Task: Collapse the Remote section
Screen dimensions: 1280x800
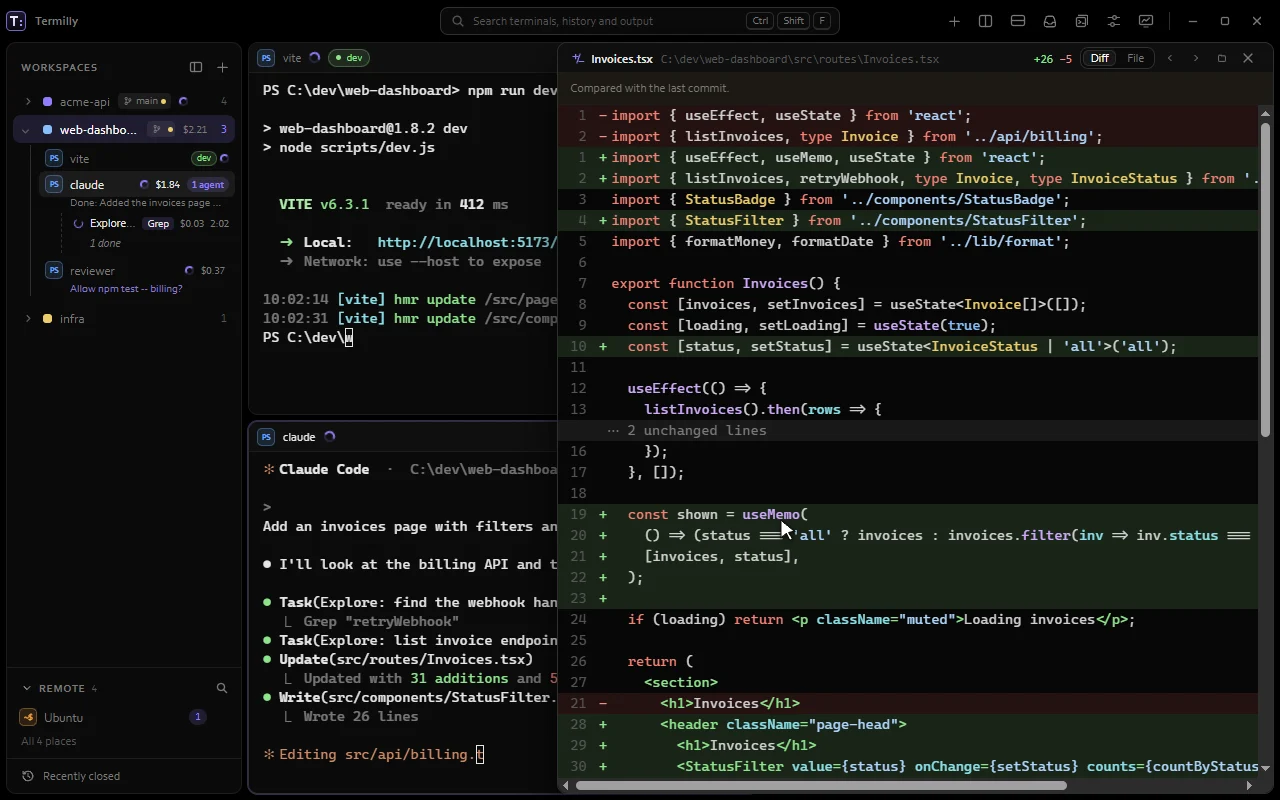Action: tap(27, 688)
